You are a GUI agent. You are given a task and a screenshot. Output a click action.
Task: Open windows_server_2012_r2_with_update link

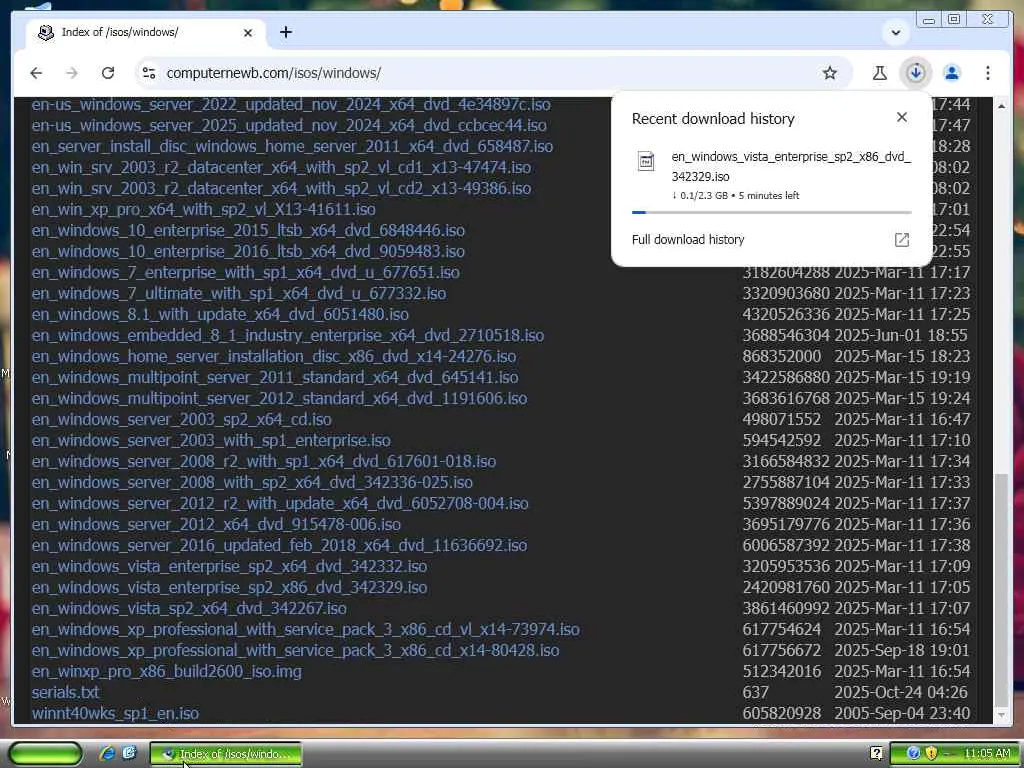tap(280, 504)
